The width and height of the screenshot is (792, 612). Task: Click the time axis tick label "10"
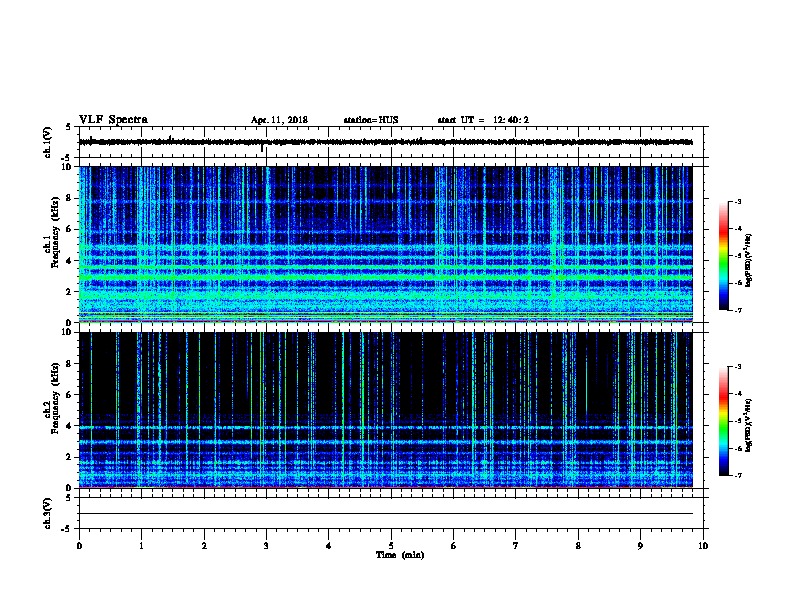(703, 546)
